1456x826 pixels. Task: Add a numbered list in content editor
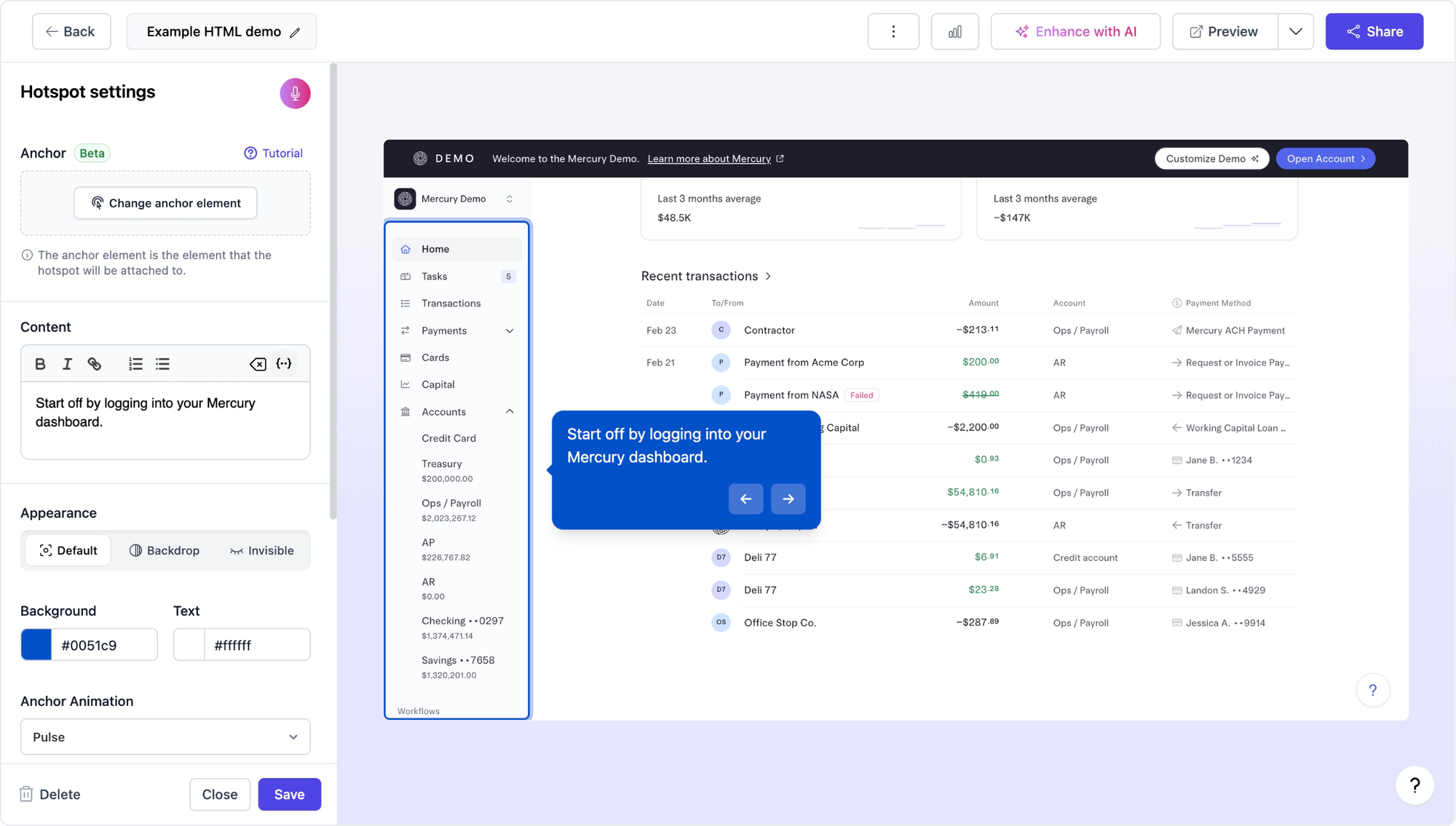(x=135, y=364)
